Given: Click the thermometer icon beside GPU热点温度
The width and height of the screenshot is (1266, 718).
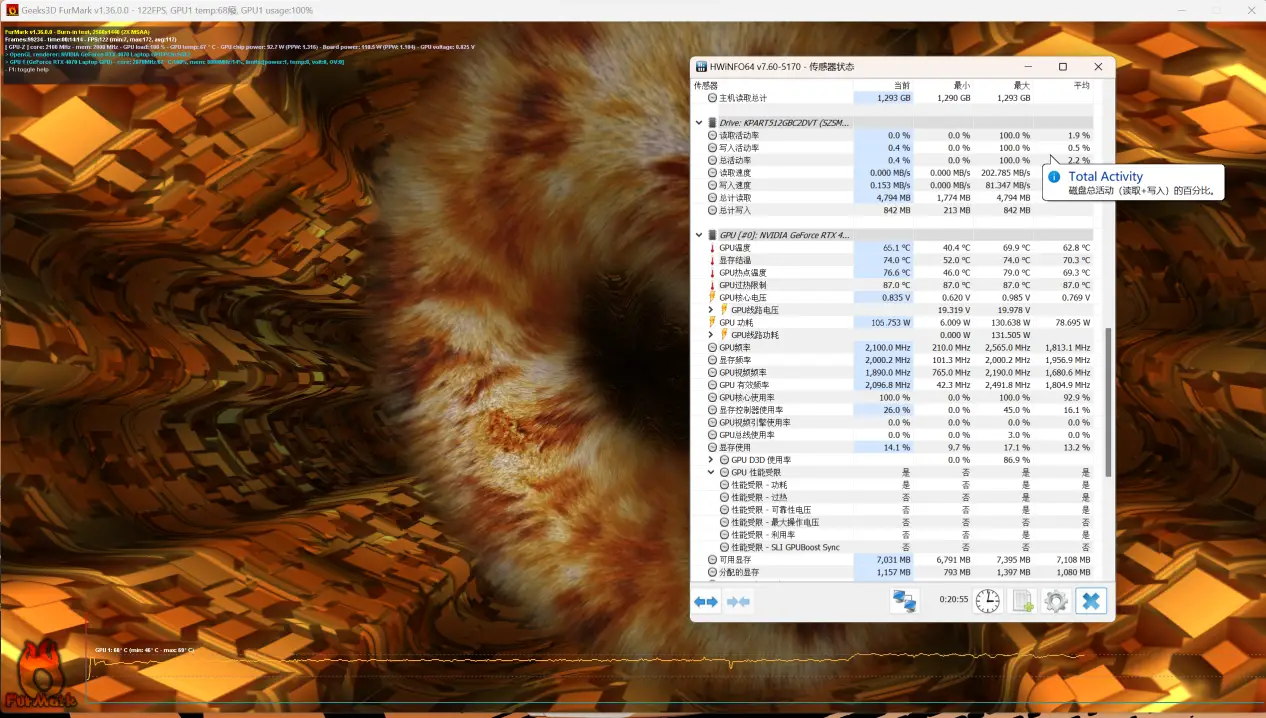Looking at the screenshot, I should tap(712, 272).
